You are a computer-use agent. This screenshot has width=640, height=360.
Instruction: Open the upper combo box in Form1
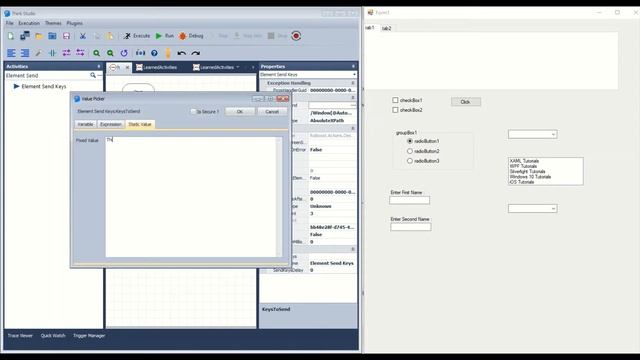(533, 134)
